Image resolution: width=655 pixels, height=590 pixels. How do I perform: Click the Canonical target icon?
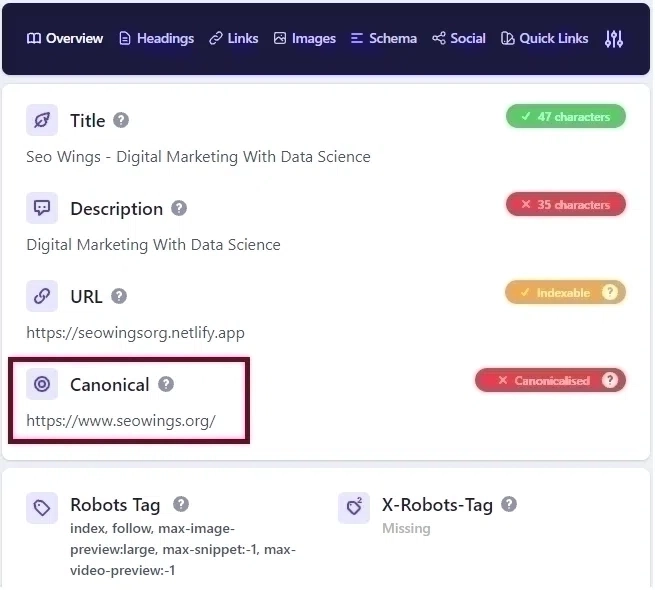pos(42,384)
